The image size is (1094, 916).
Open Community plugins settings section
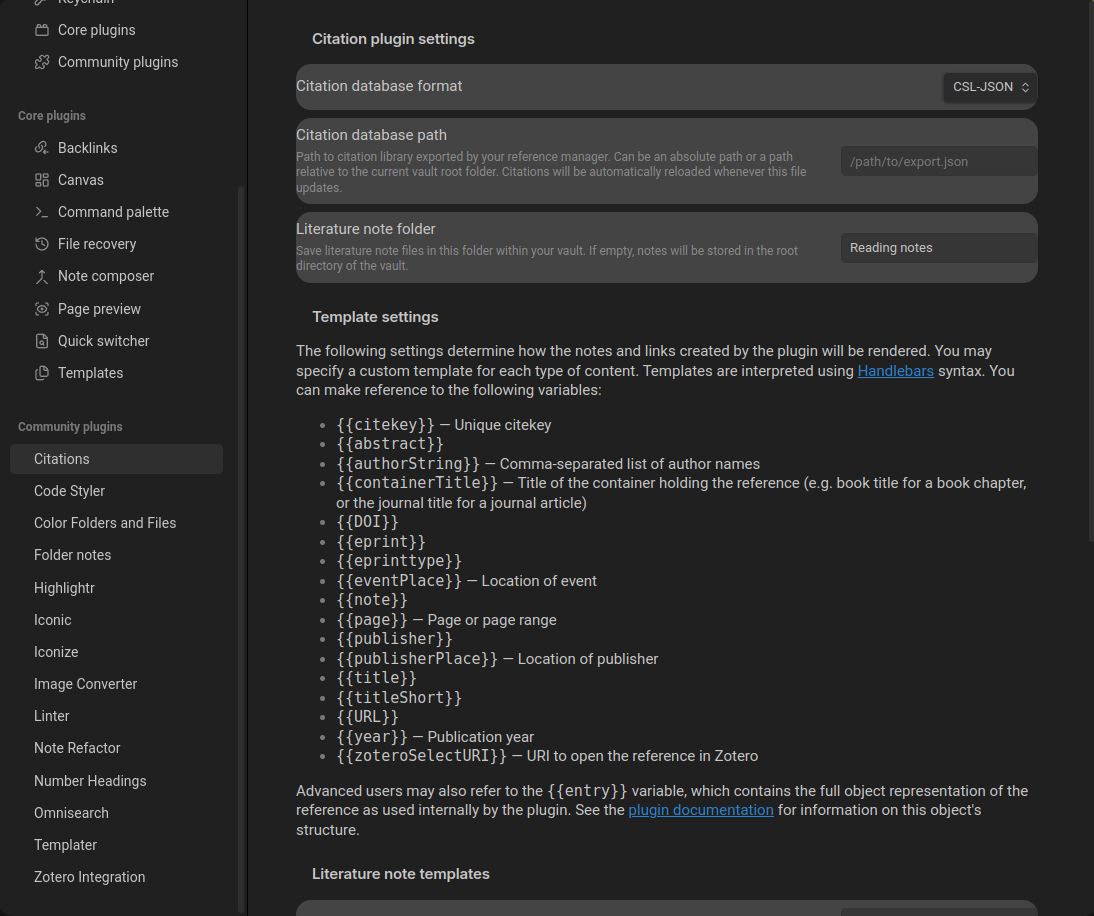coord(117,62)
